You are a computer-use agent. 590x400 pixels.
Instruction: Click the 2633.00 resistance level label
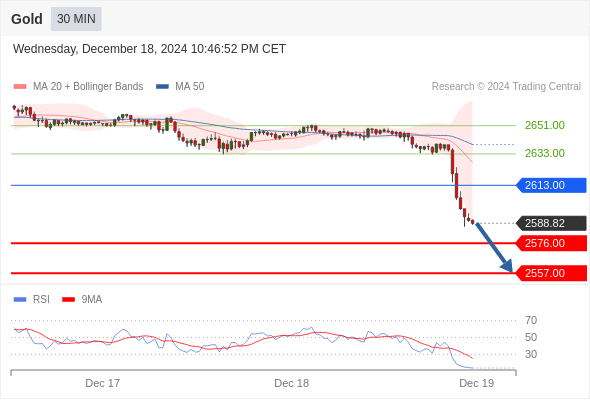(x=545, y=154)
